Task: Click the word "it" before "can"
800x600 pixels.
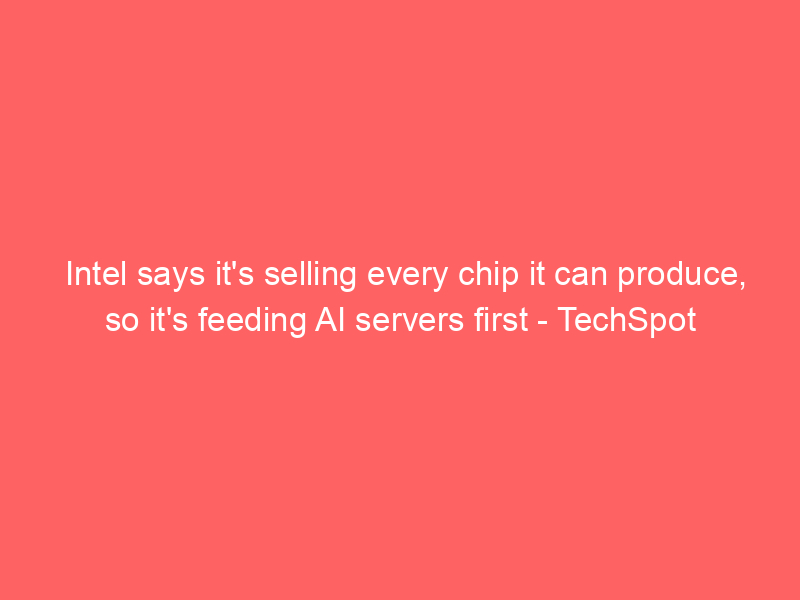Action: pos(537,274)
